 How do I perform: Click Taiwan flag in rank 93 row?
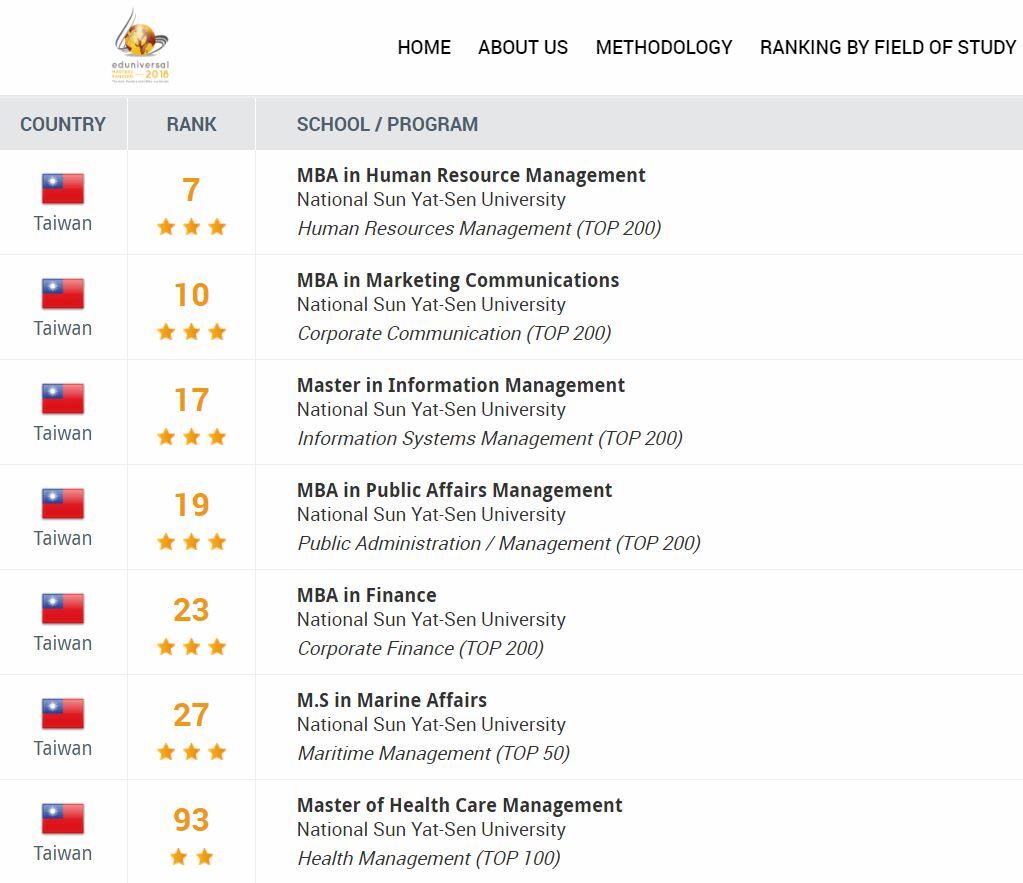tap(63, 819)
